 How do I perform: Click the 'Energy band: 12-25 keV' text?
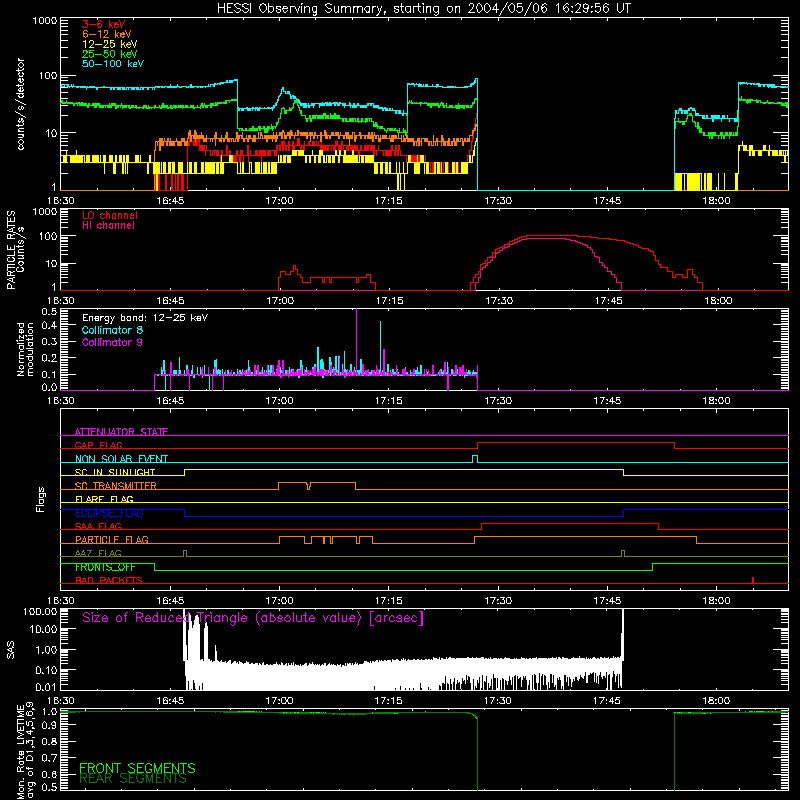coord(145,318)
